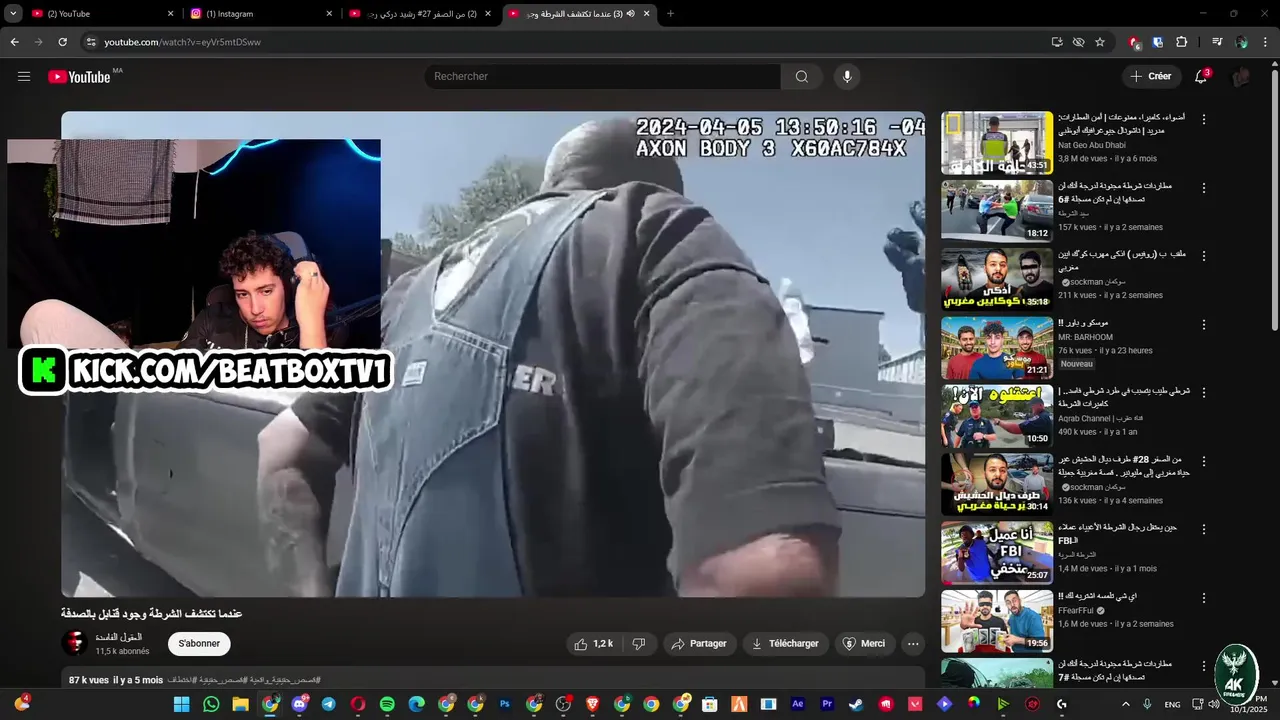Open more actions ellipsis below video
The width and height of the screenshot is (1280, 720).
point(913,644)
